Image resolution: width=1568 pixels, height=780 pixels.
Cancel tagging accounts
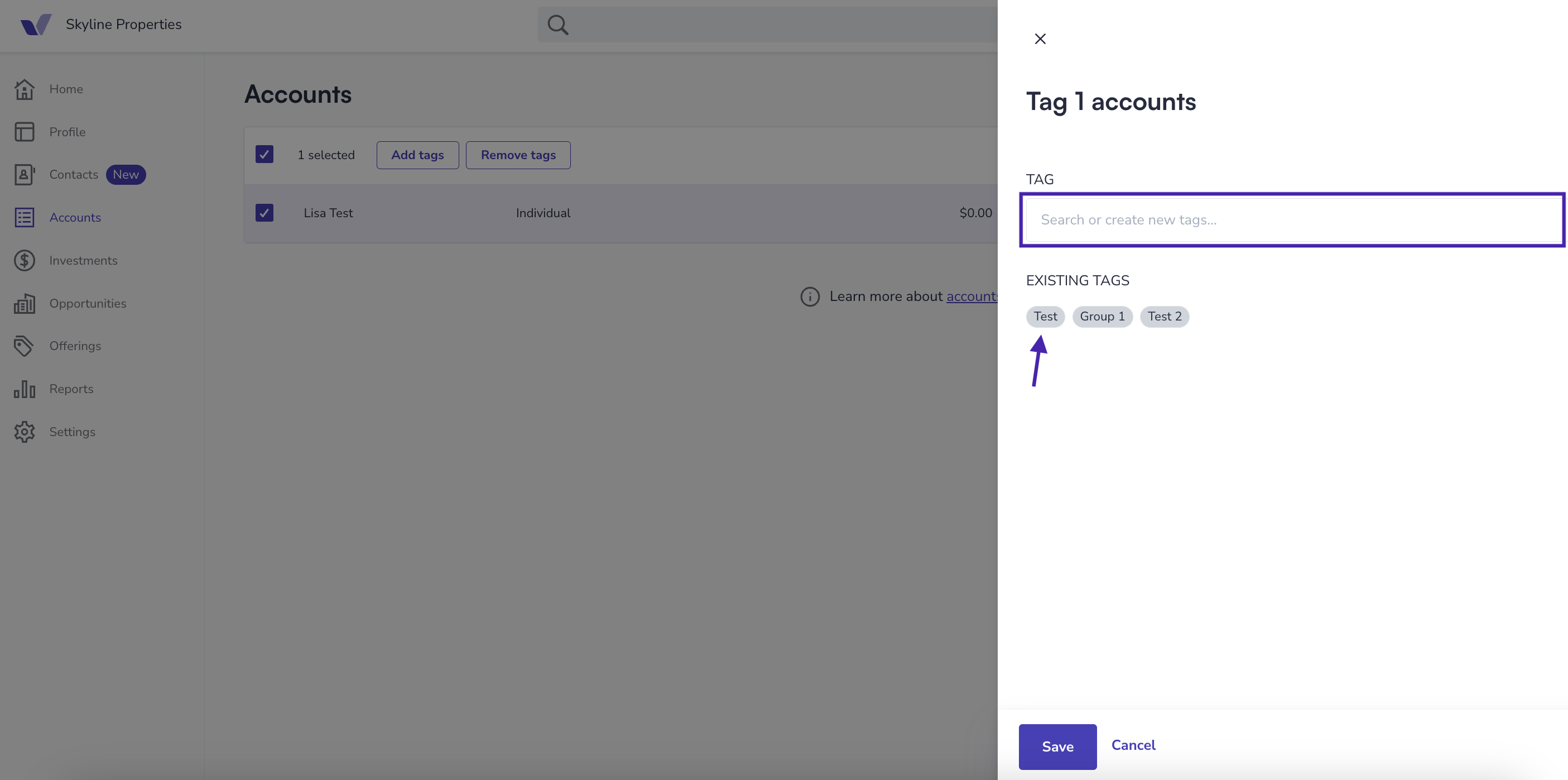(1133, 745)
